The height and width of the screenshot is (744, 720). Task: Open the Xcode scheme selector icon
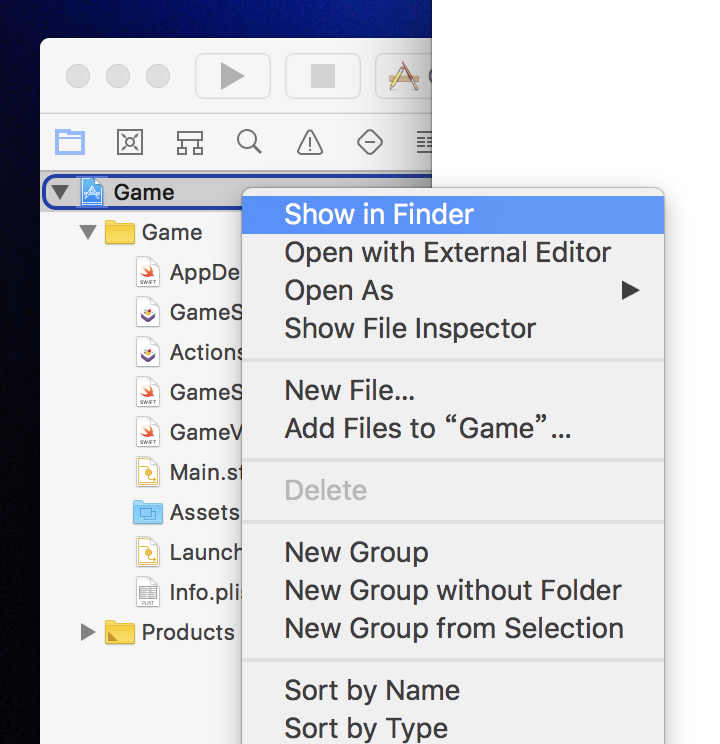tap(404, 76)
